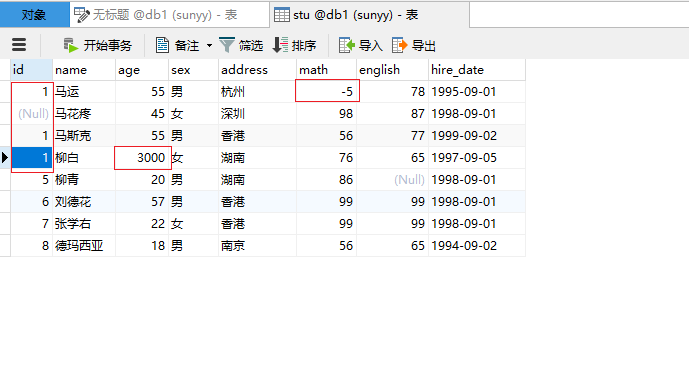Select the age cell containing 3000
This screenshot has width=689, height=376.
coord(142,158)
